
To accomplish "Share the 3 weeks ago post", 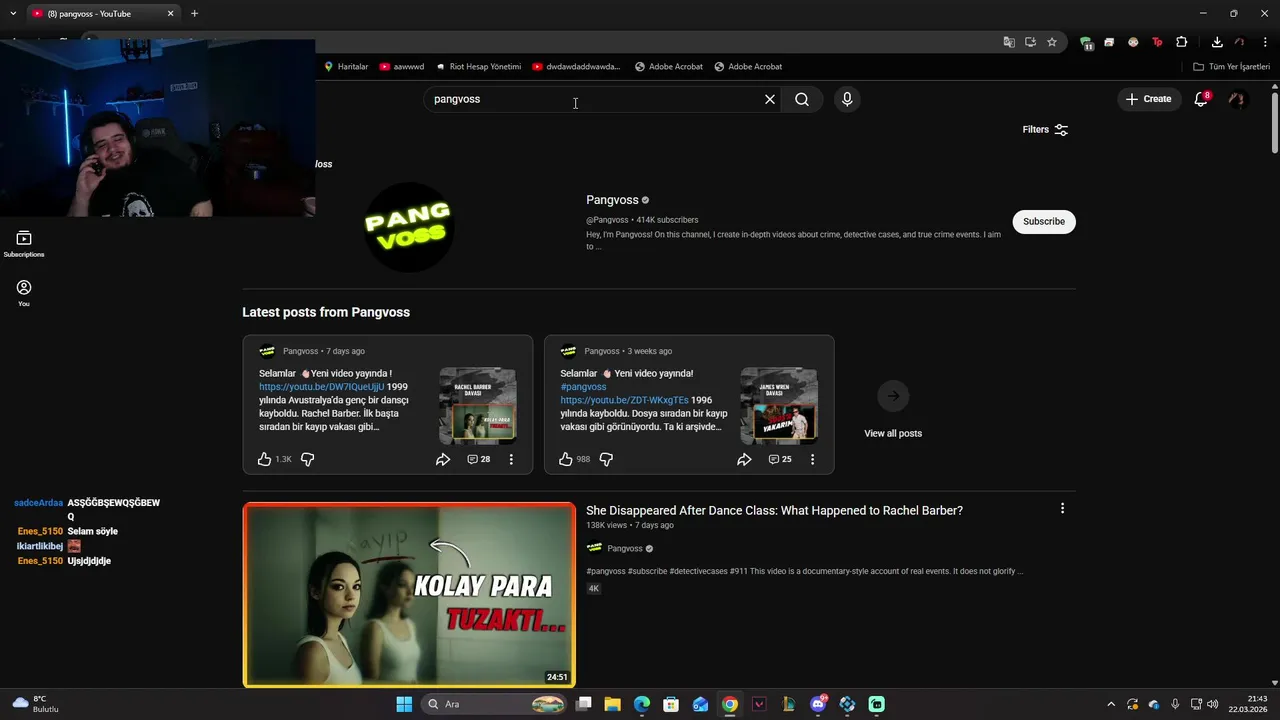I will click(744, 459).
